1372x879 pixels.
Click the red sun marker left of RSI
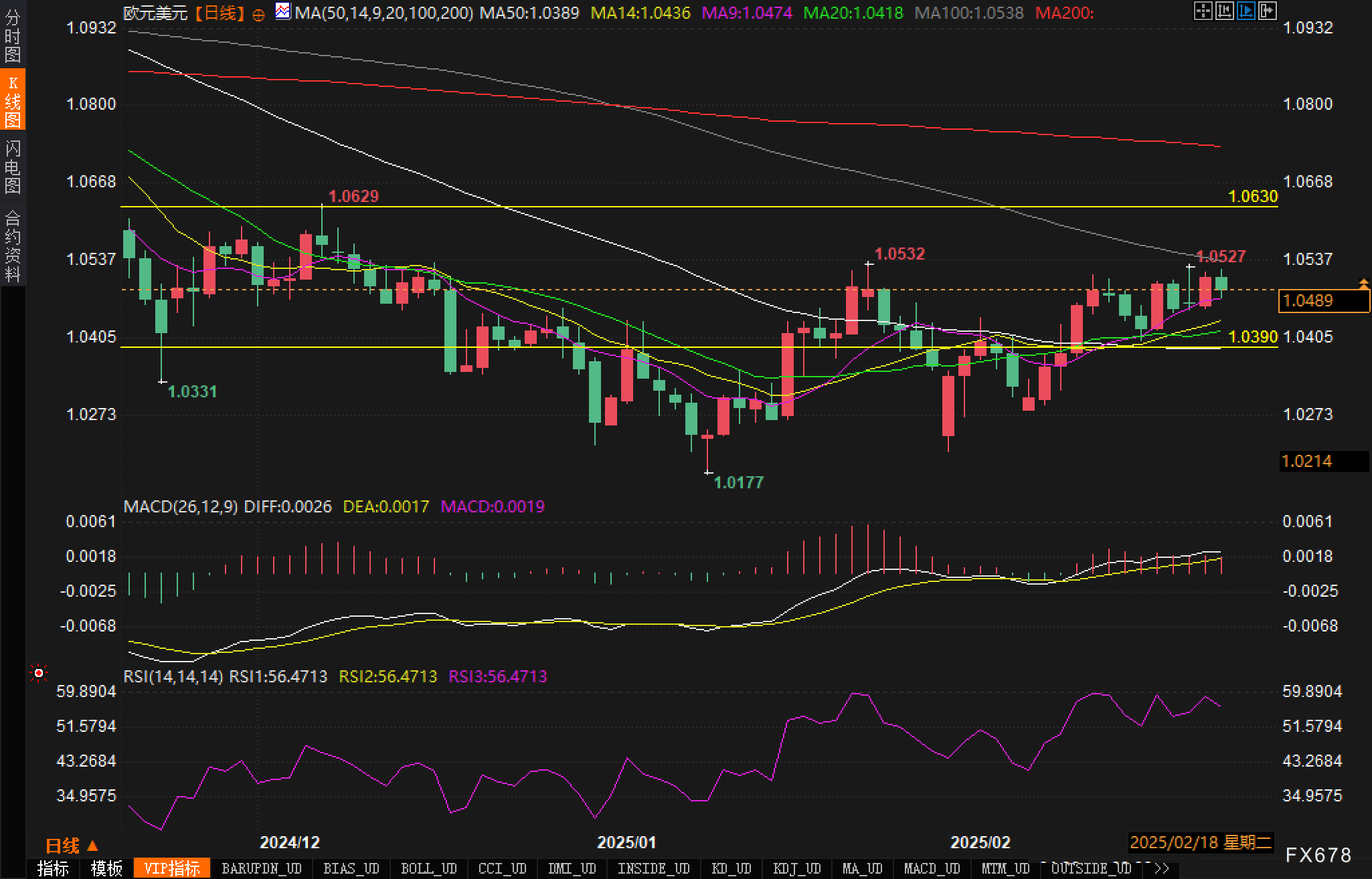39,673
